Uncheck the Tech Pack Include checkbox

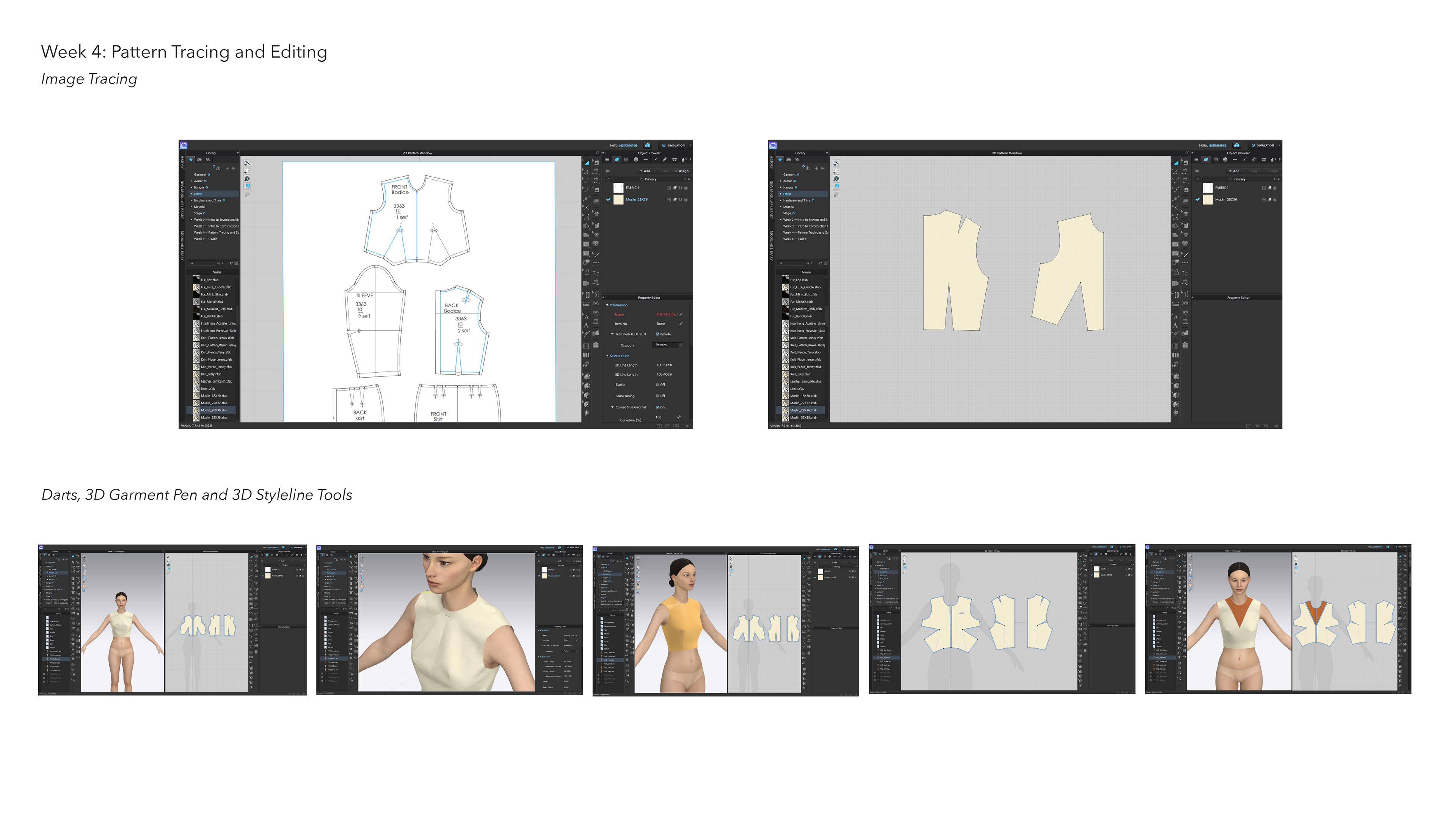click(657, 334)
